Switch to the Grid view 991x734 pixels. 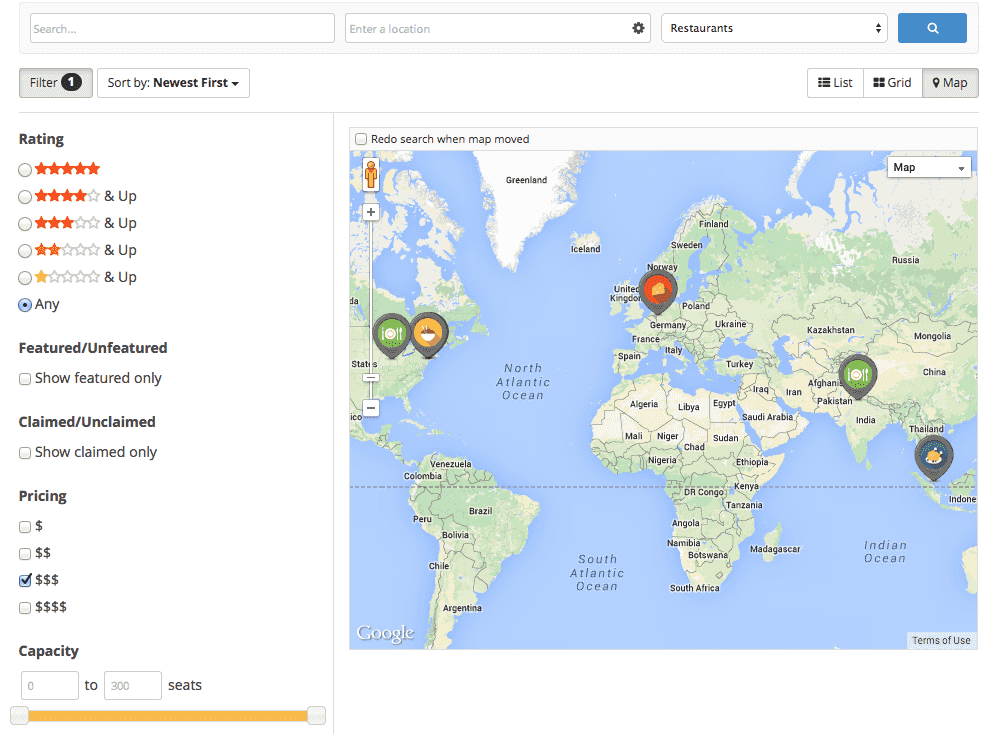[891, 83]
